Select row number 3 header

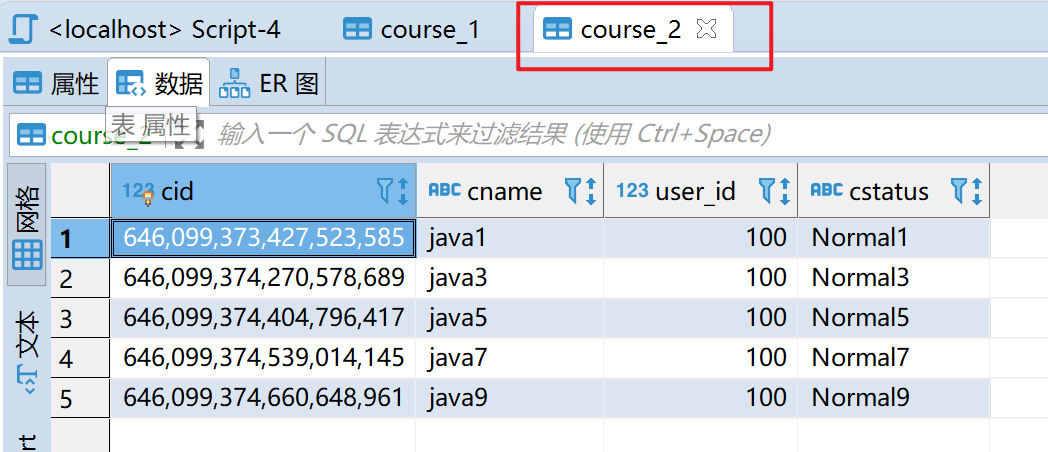tap(66, 318)
